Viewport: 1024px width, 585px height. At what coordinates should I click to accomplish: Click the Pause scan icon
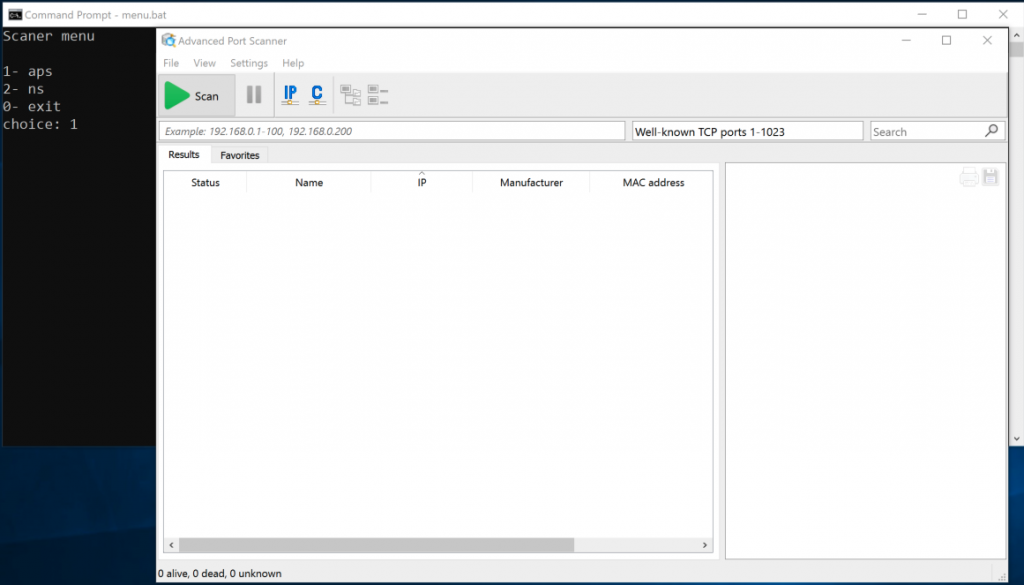(254, 96)
